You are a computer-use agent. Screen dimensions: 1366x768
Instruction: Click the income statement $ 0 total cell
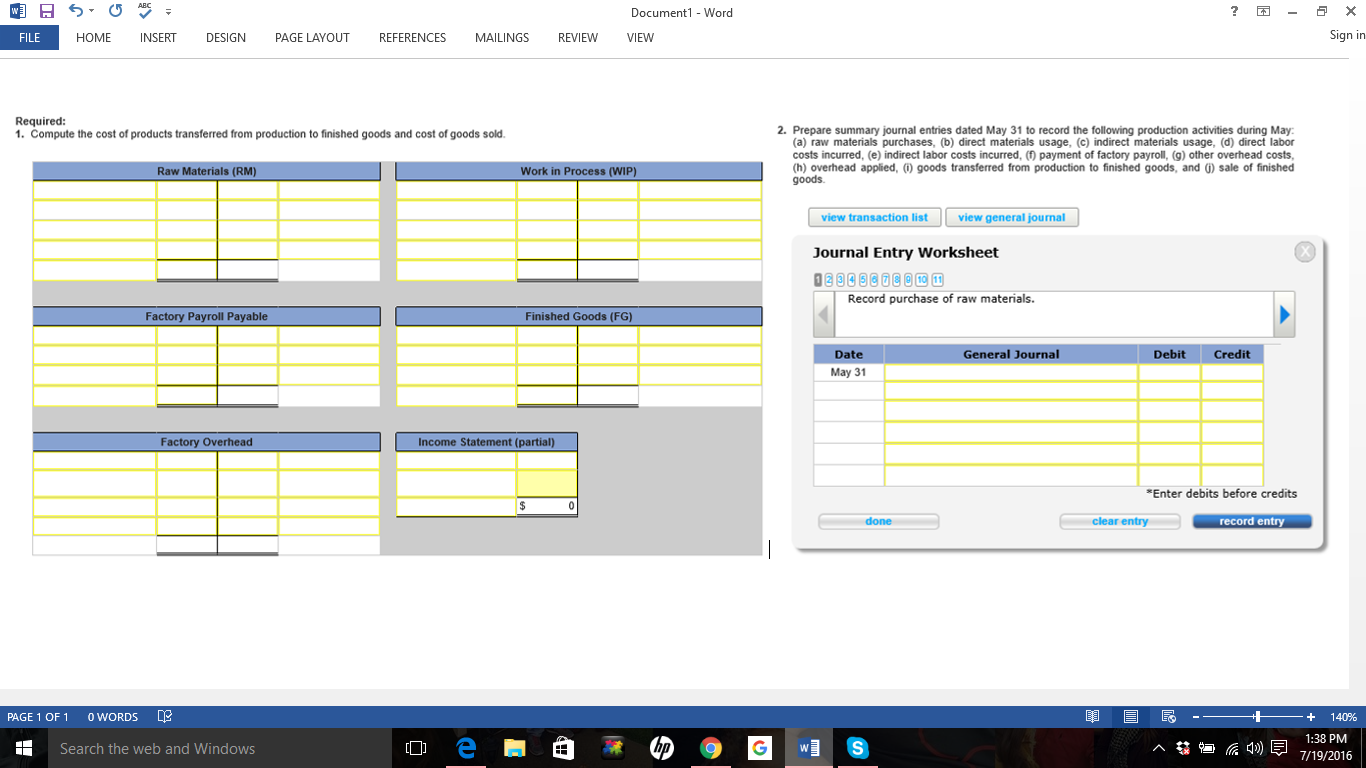[x=546, y=506]
